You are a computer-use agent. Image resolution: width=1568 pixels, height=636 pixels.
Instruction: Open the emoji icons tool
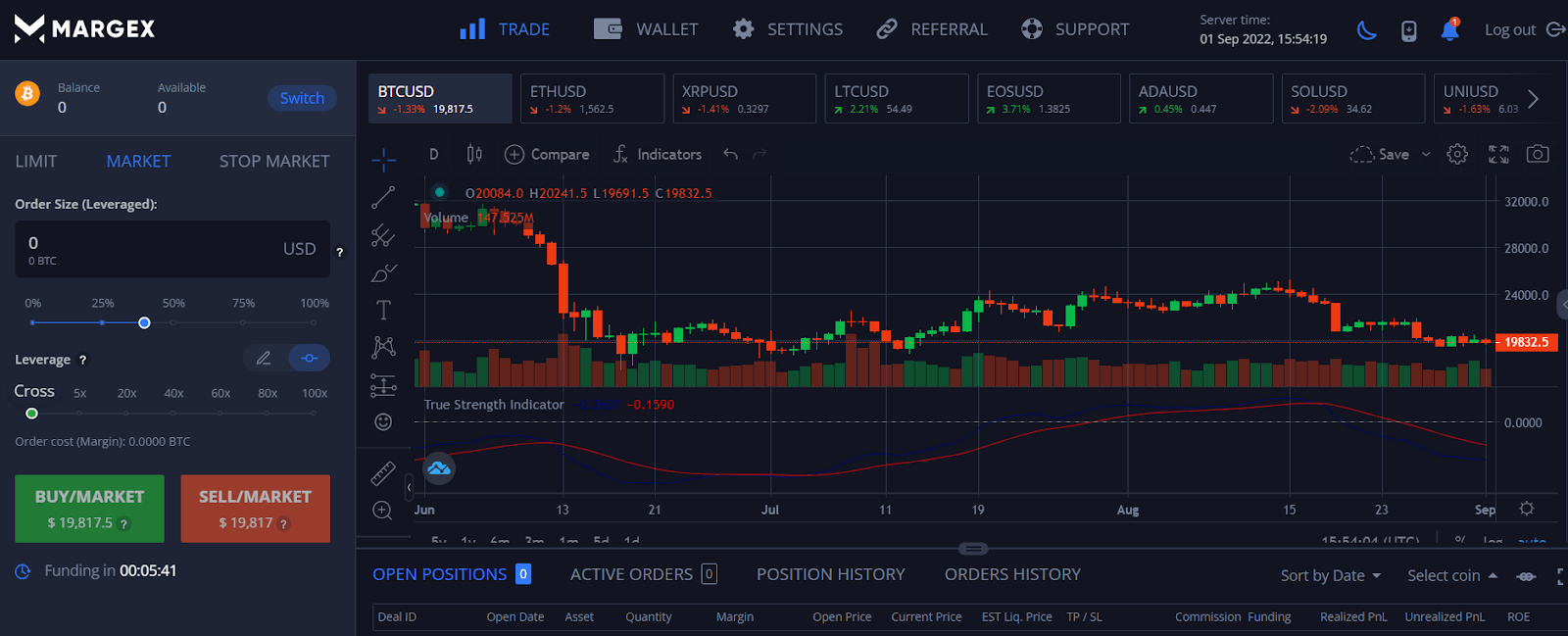[x=383, y=421]
